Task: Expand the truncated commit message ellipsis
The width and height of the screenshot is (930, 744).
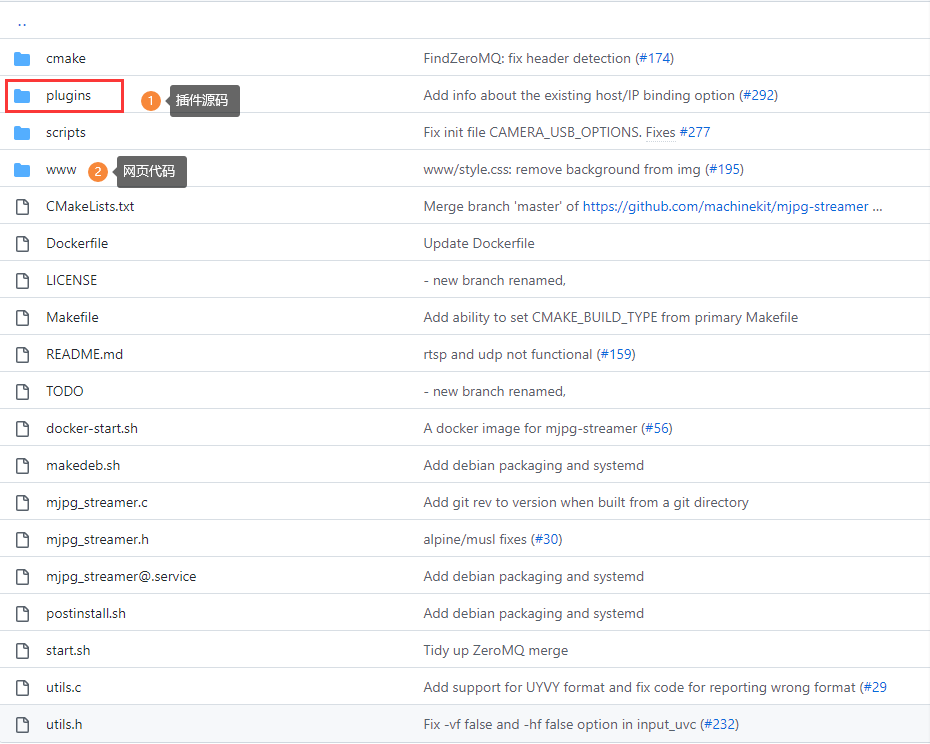Action: tap(877, 206)
